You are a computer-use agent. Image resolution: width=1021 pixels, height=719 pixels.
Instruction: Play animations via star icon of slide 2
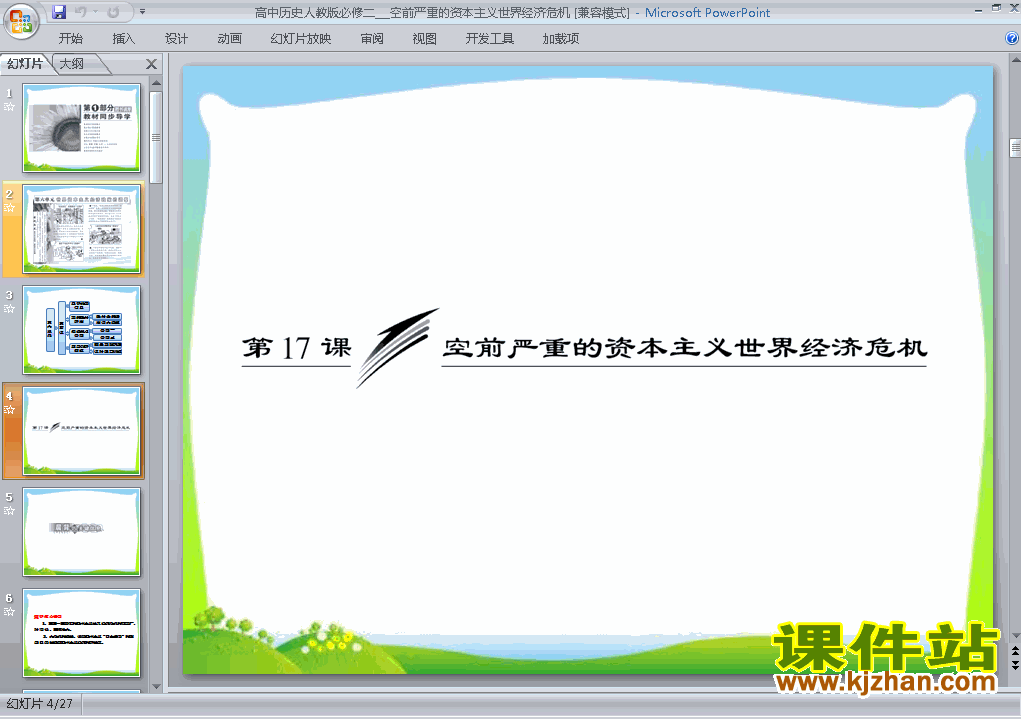[x=9, y=208]
